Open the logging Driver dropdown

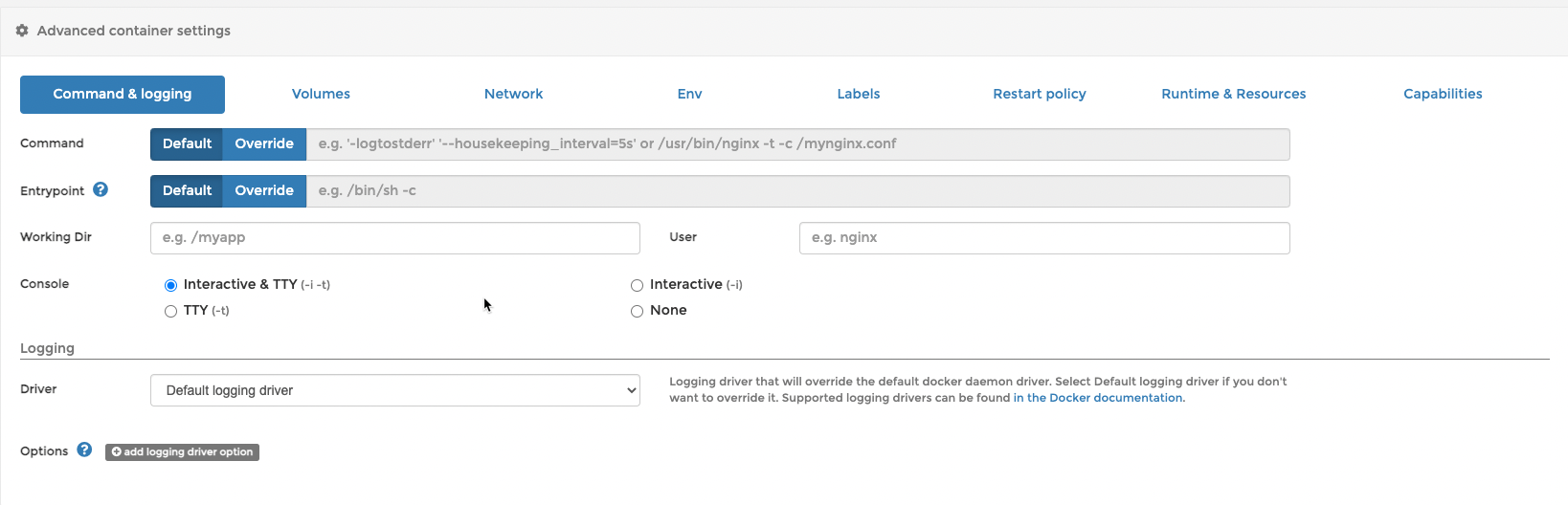click(x=394, y=390)
